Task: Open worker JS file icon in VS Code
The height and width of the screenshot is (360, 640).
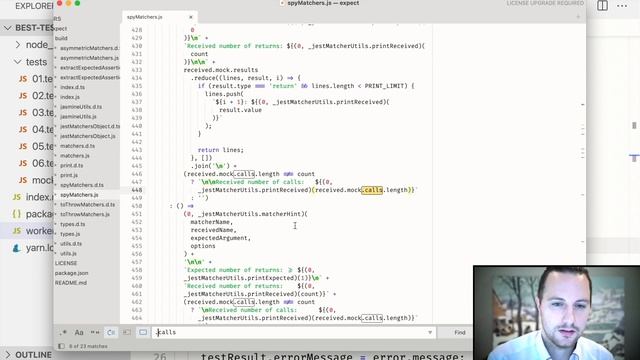Action: [17, 231]
